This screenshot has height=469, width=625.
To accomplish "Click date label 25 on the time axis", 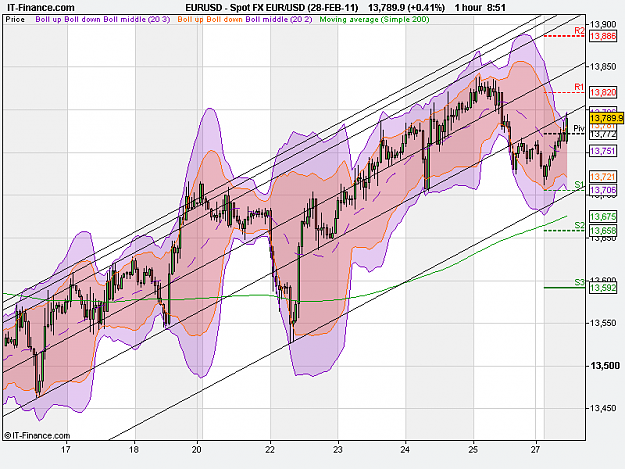I will click(x=473, y=449).
